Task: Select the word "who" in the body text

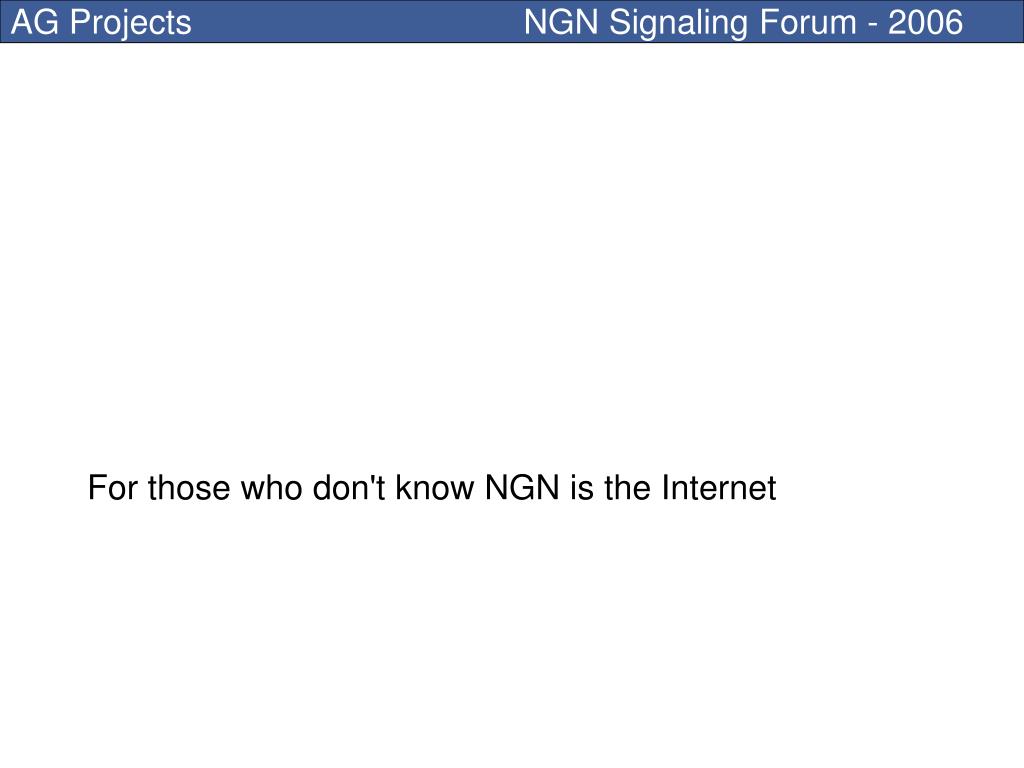Action: coord(271,488)
